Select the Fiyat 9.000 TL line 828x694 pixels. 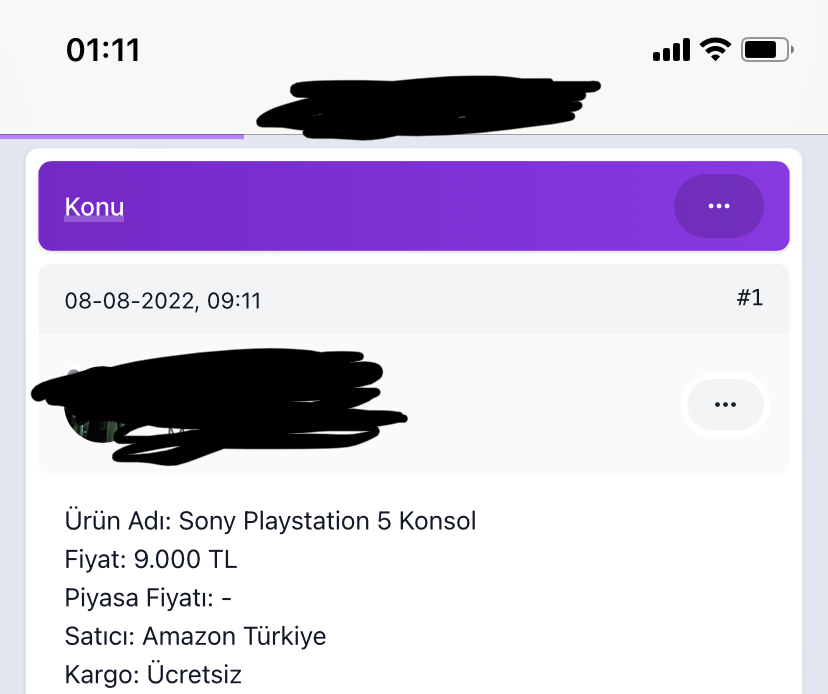point(151,559)
